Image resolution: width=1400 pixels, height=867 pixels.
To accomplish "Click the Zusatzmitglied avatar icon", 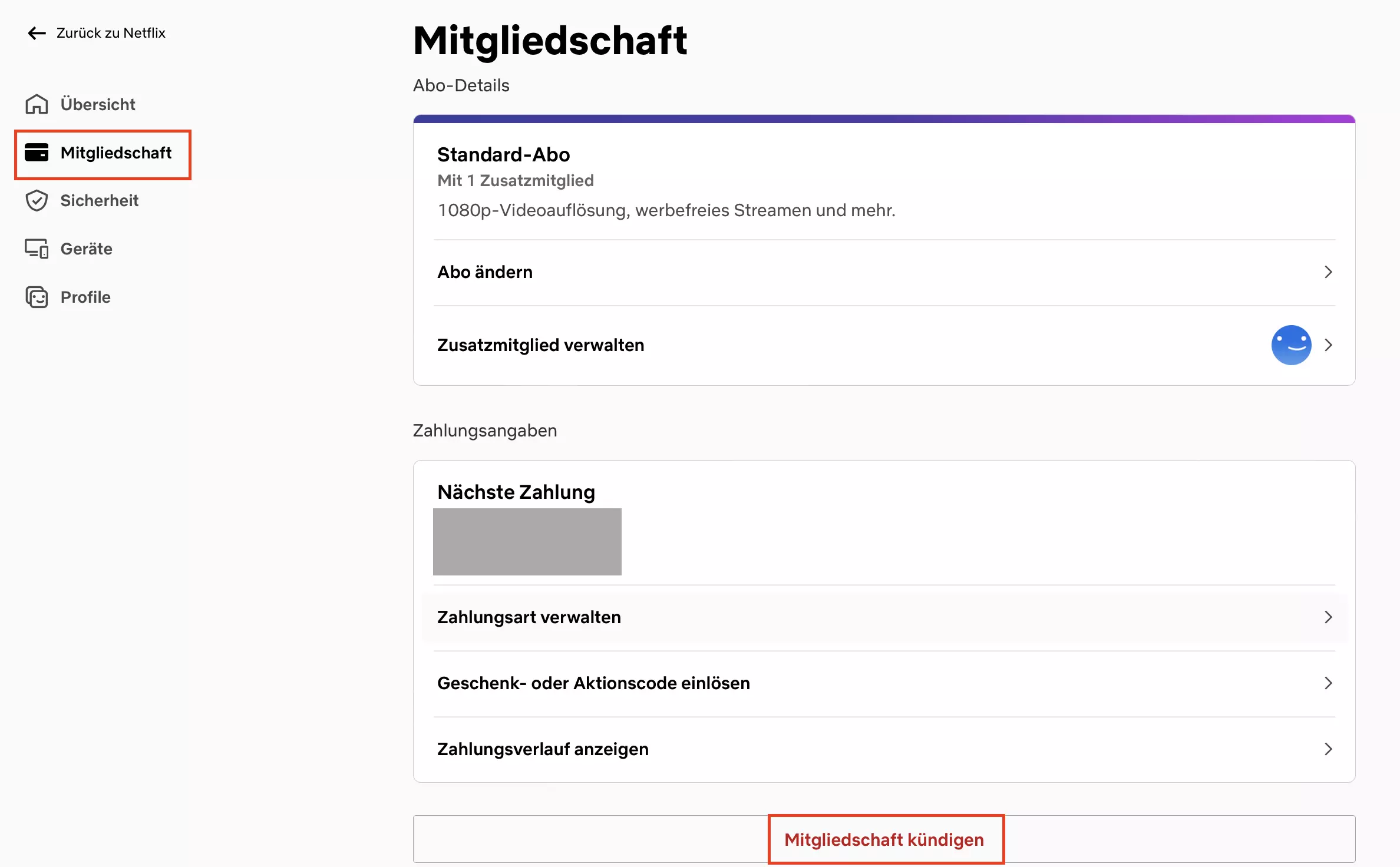I will click(x=1292, y=345).
